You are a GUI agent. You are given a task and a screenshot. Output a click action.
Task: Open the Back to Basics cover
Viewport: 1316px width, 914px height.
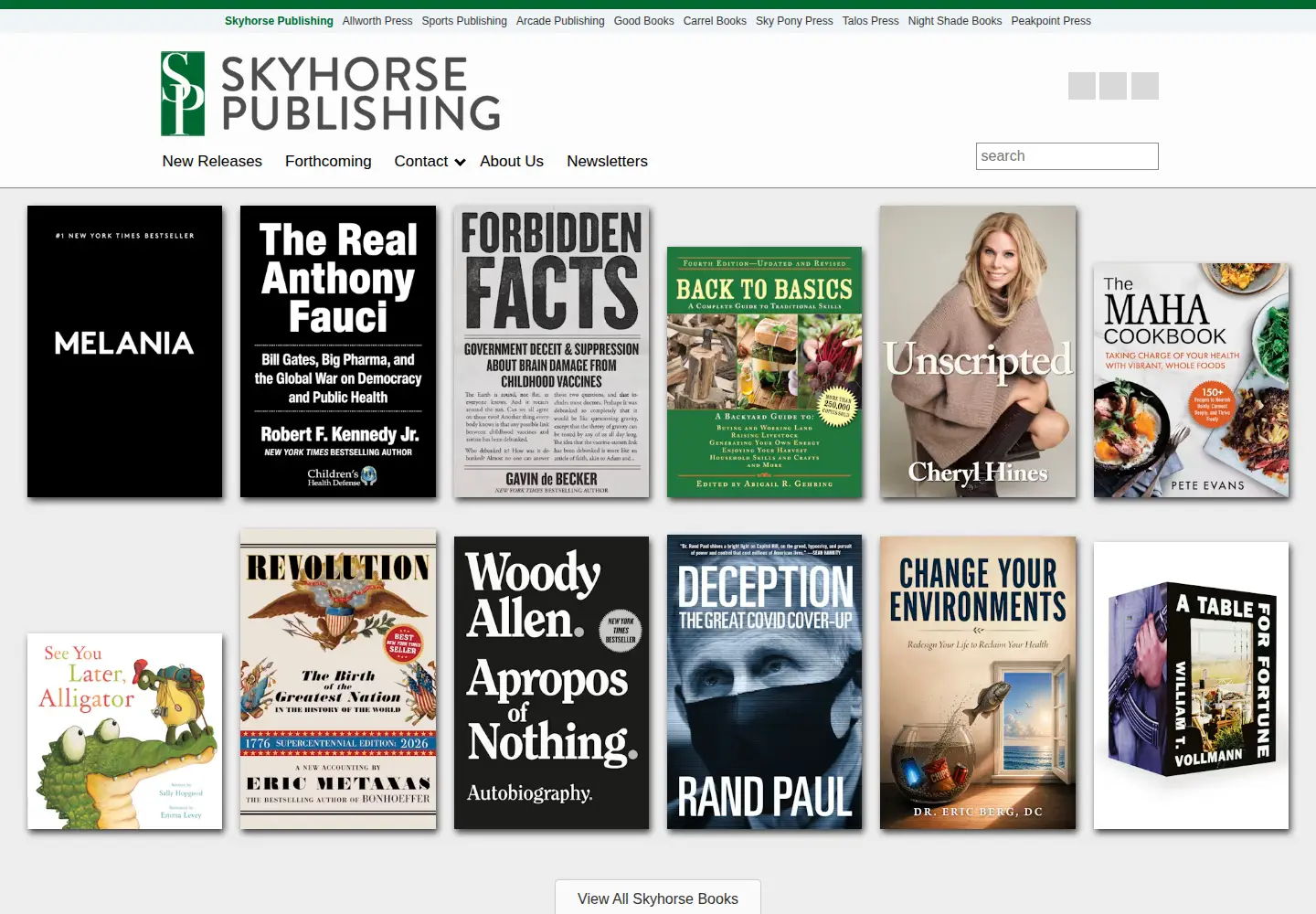[764, 372]
